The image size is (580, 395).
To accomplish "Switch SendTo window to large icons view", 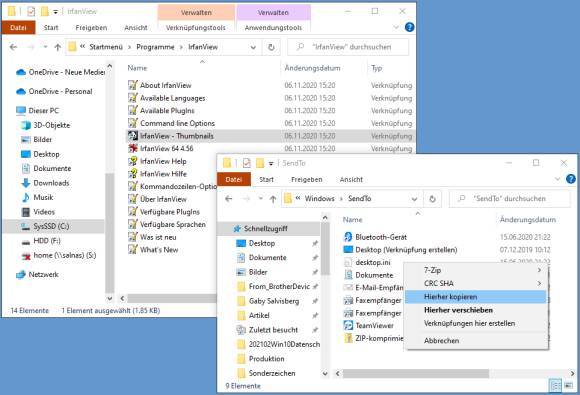I will (x=568, y=385).
